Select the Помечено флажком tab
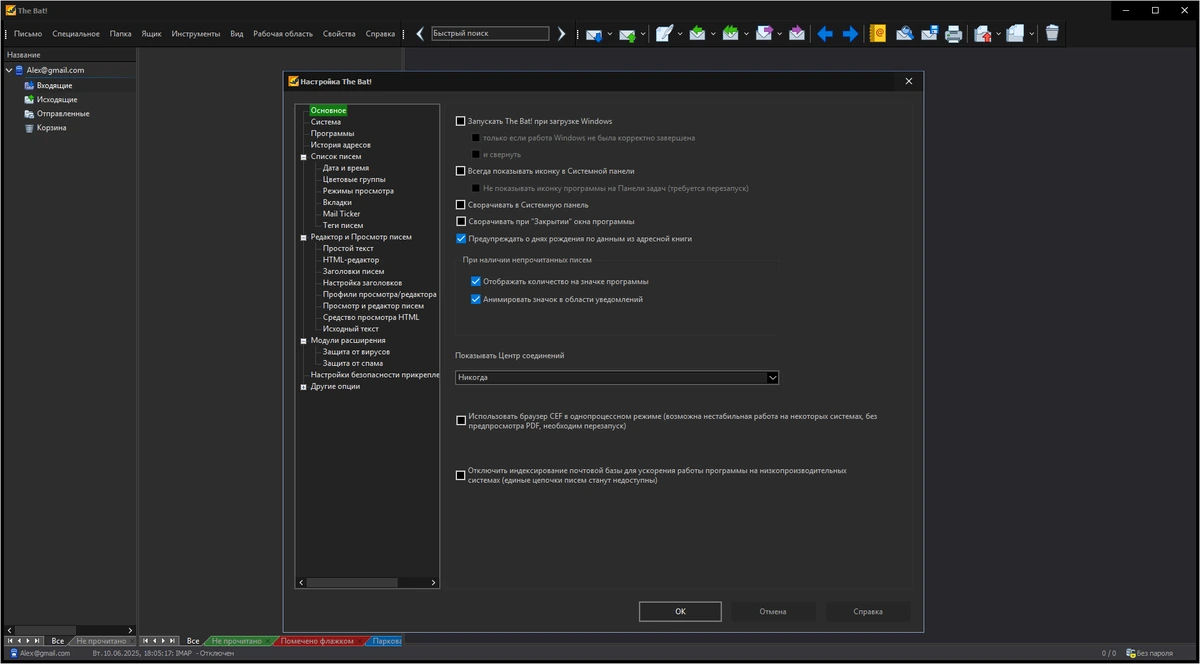 coord(317,641)
